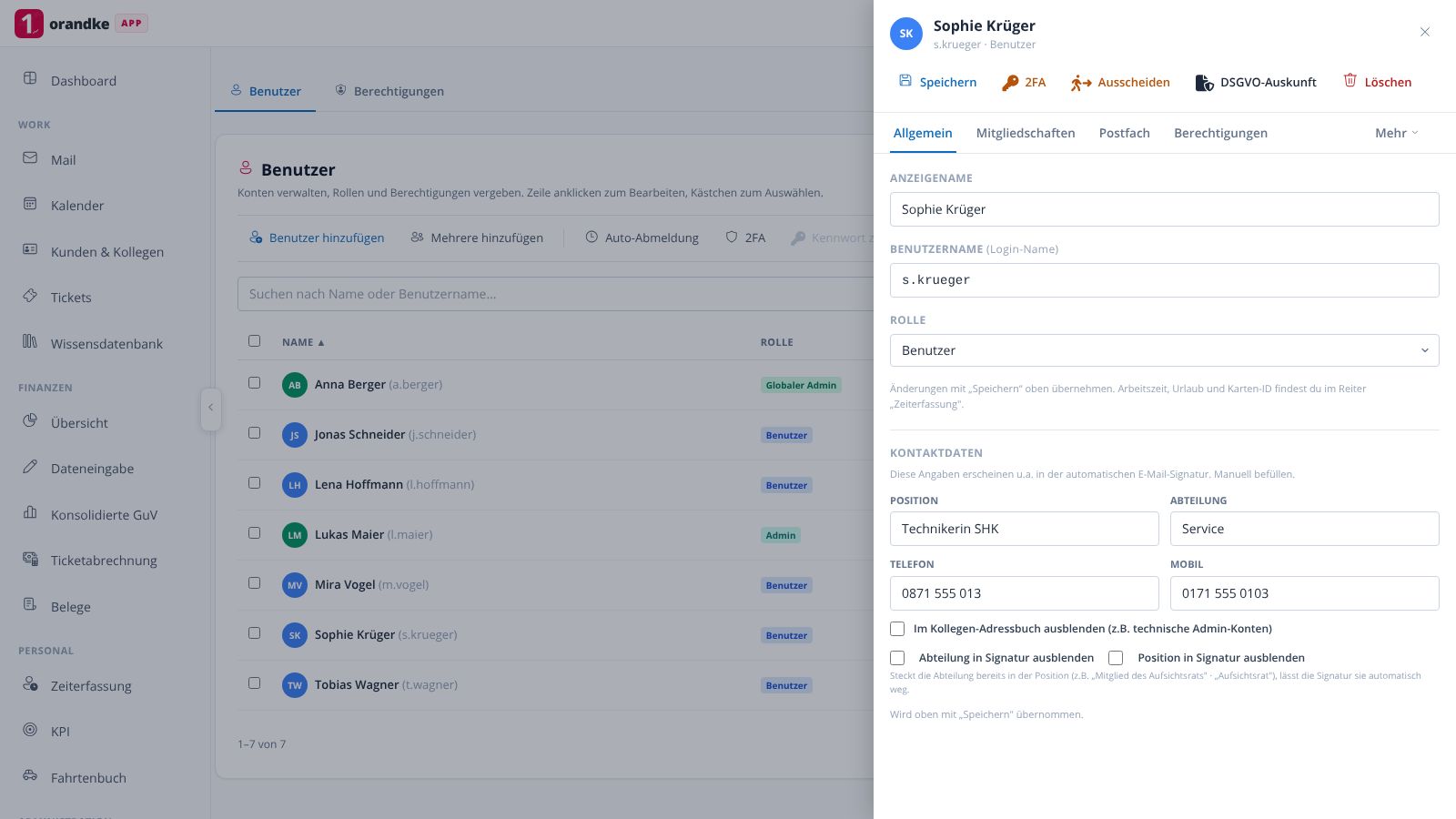Check Abteilung in Signatur ausblenden

(x=897, y=658)
